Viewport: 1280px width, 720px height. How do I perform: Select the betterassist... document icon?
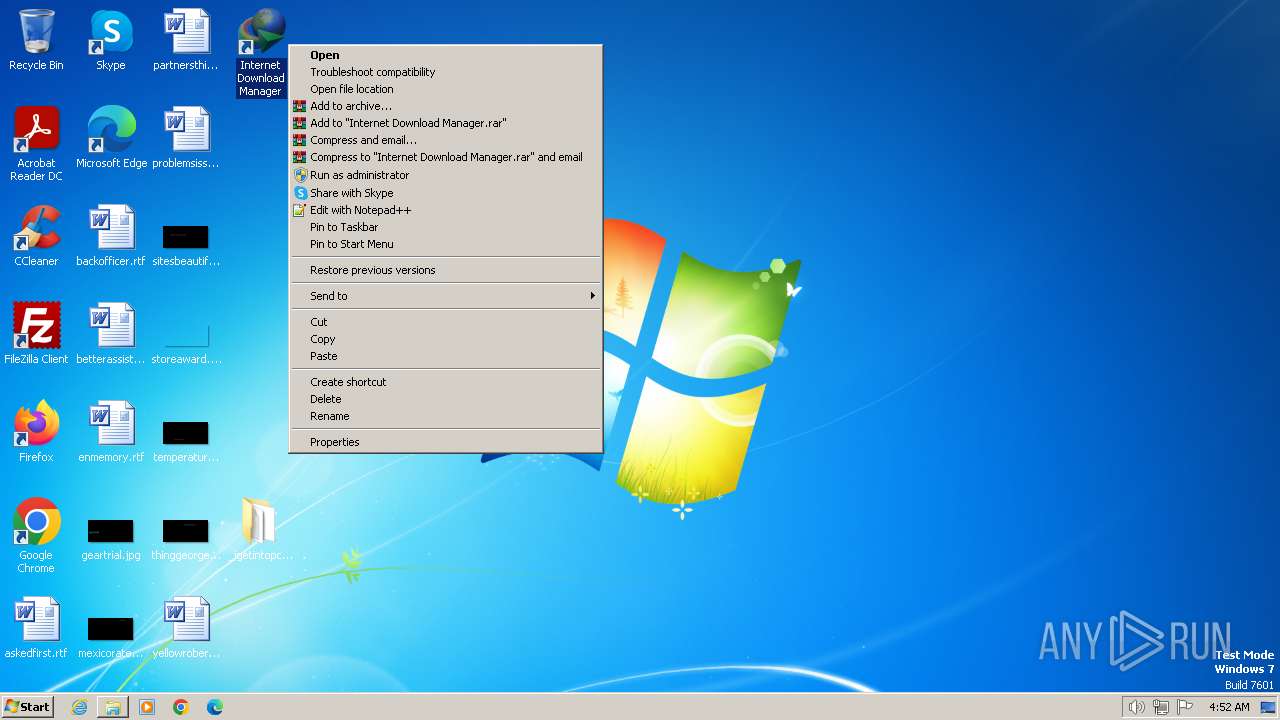point(111,334)
